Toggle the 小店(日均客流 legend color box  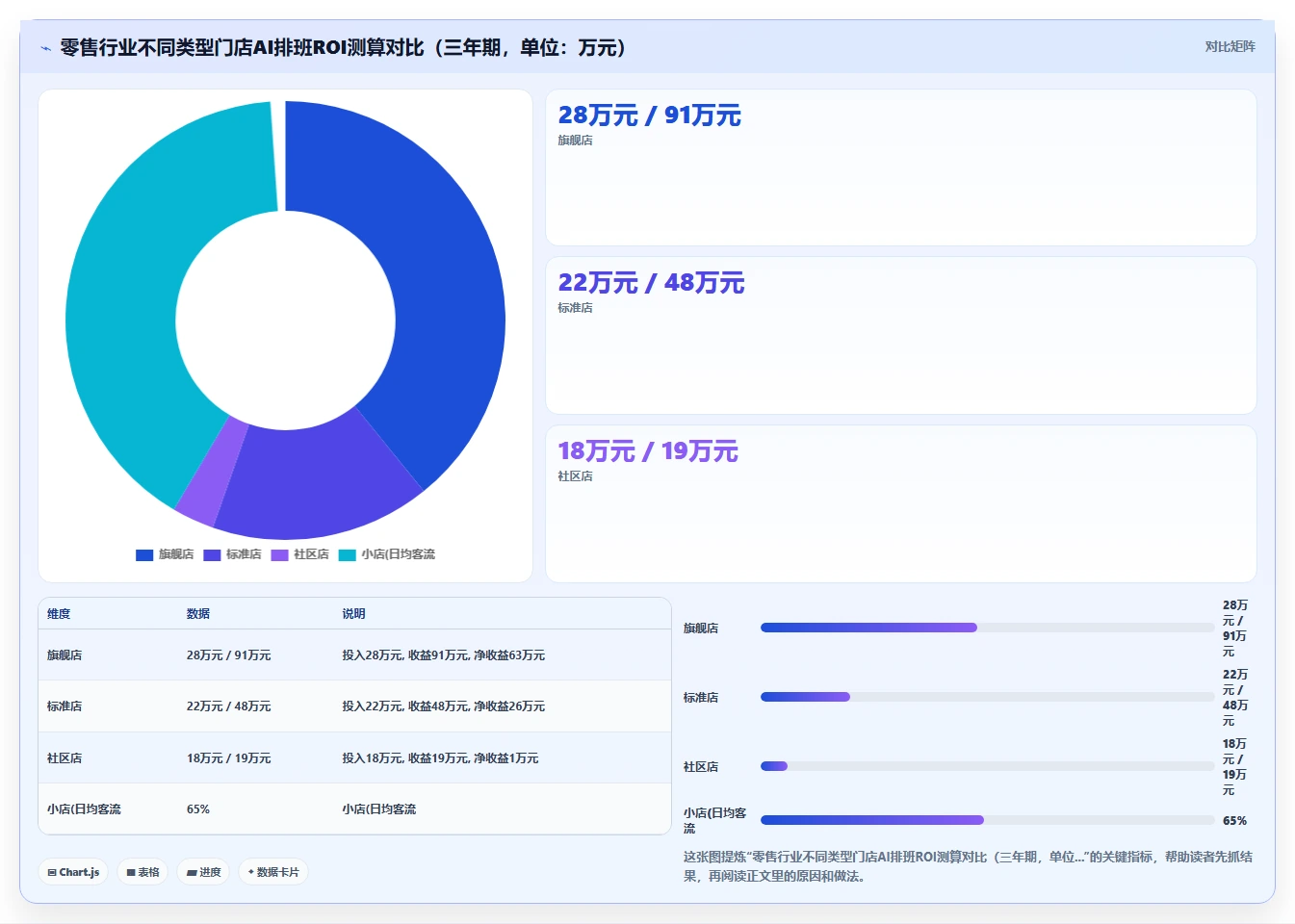point(347,555)
